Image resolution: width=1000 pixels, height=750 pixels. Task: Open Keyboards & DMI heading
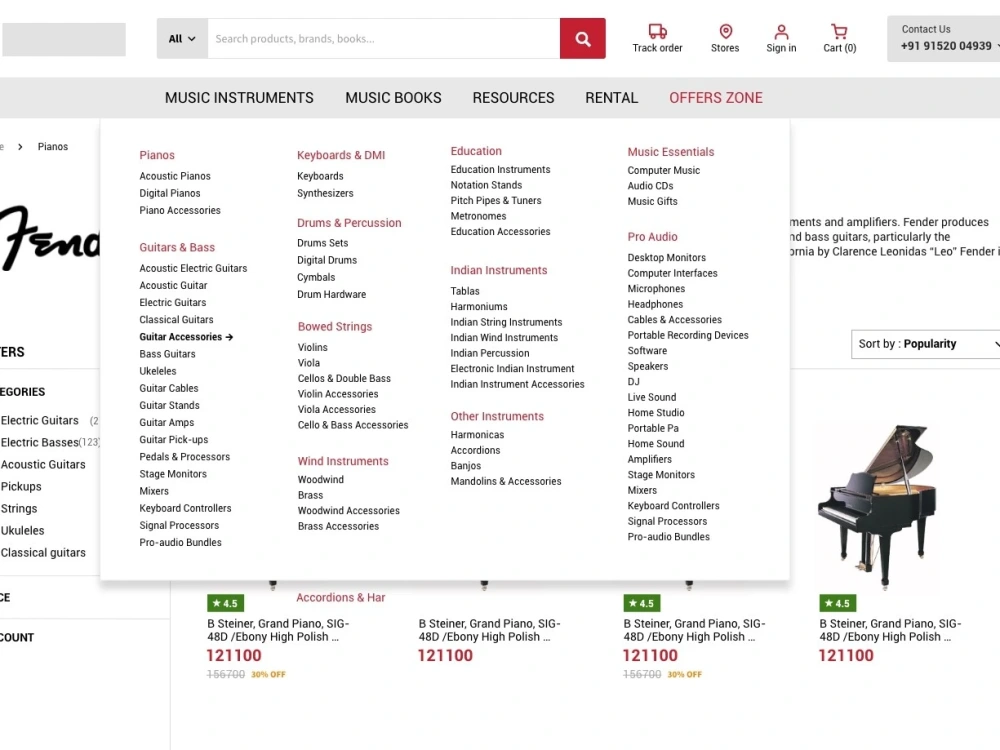click(x=341, y=155)
